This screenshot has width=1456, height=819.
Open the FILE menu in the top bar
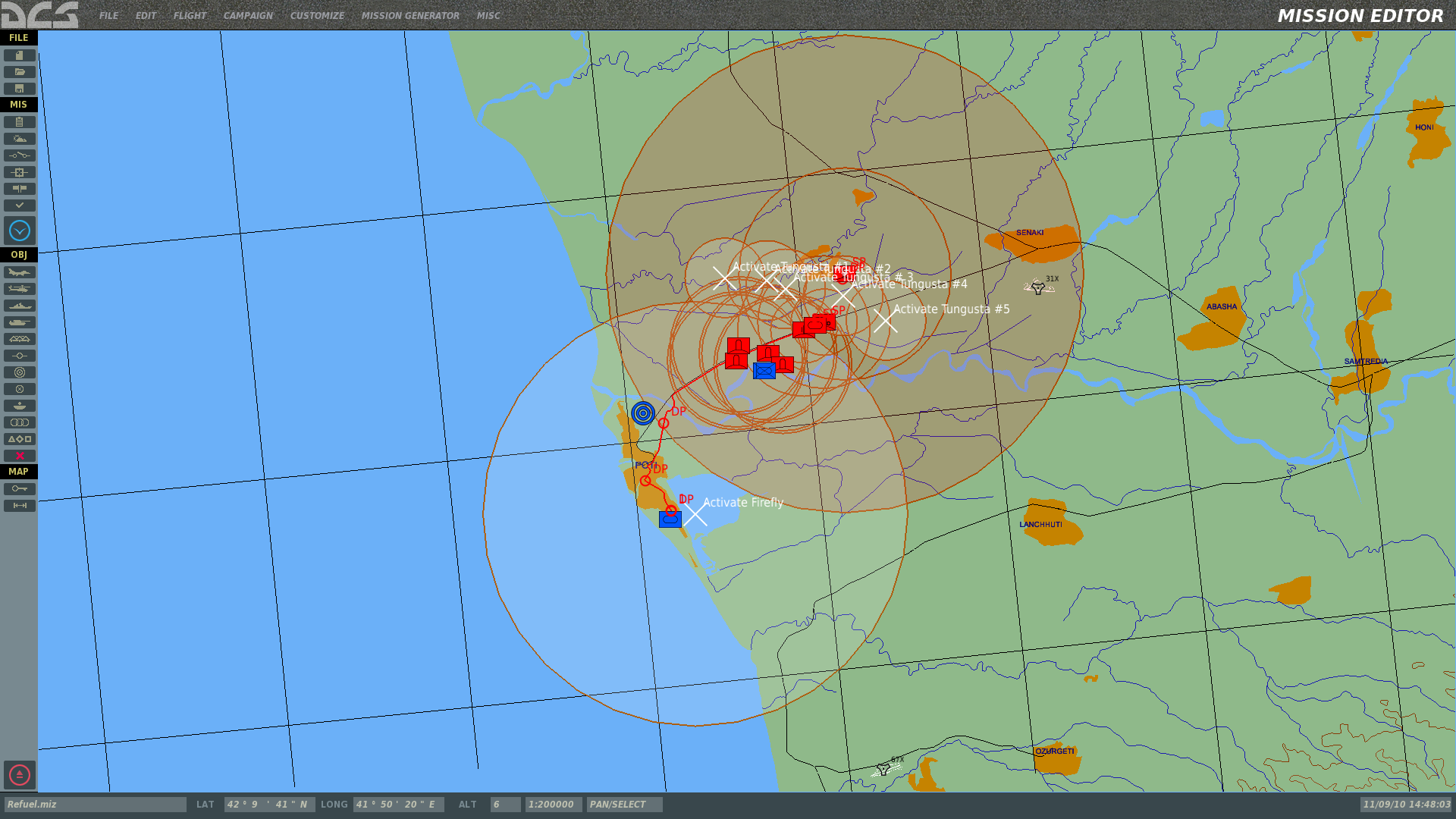click(x=108, y=15)
